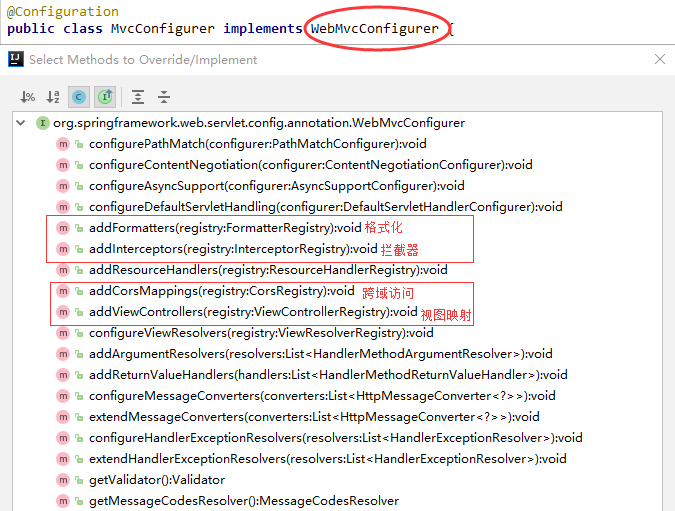Select addInterceptors method
This screenshot has width=675, height=511.
click(233, 249)
